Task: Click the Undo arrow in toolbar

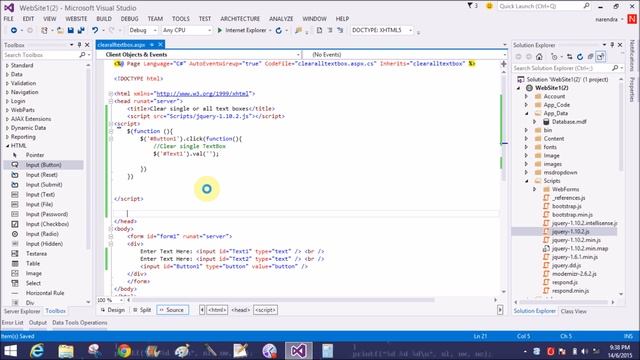Action: coord(95,30)
